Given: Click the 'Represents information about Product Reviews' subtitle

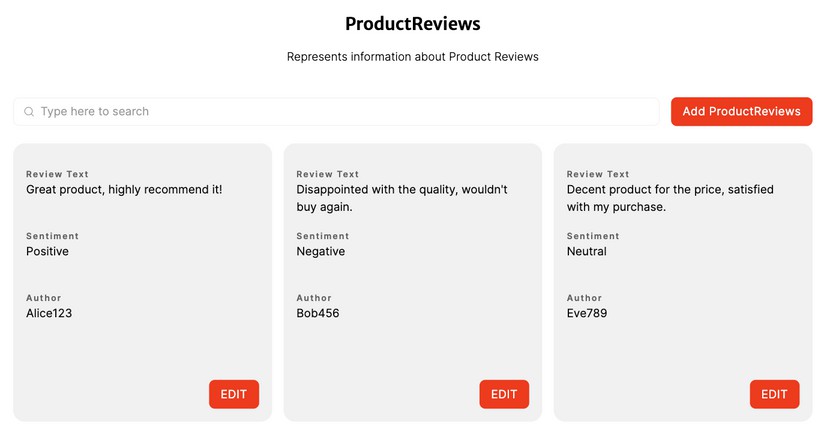Looking at the screenshot, I should pos(413,57).
